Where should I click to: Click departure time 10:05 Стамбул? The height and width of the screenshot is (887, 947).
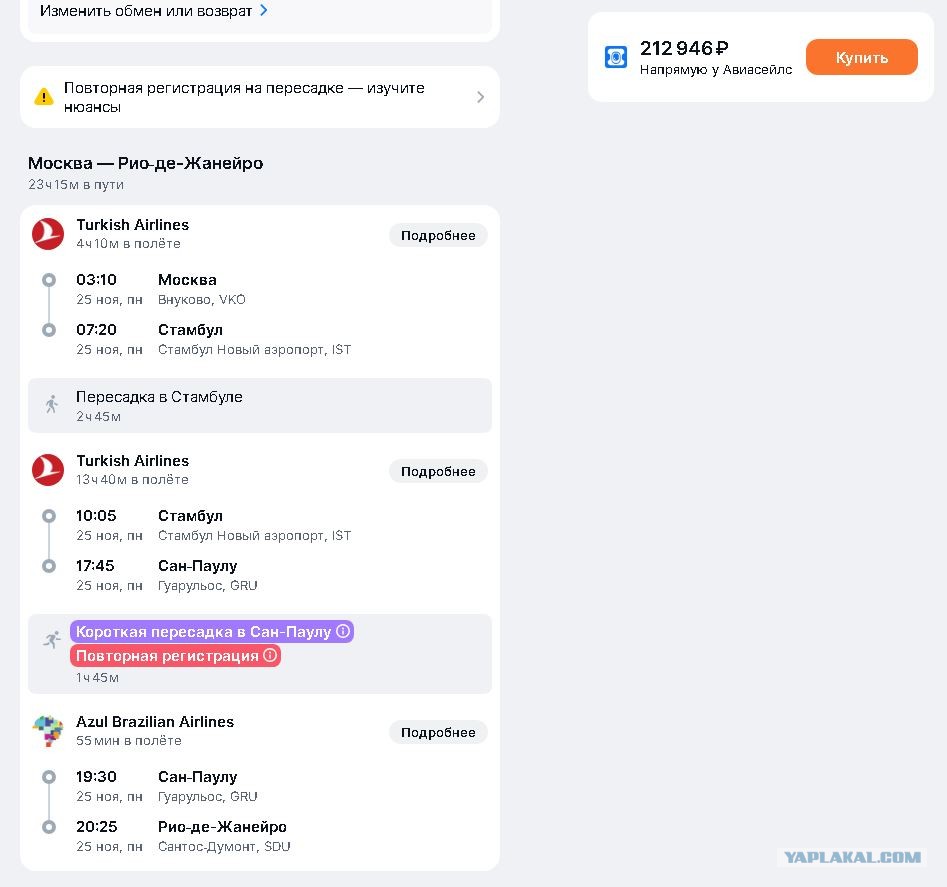tap(96, 516)
